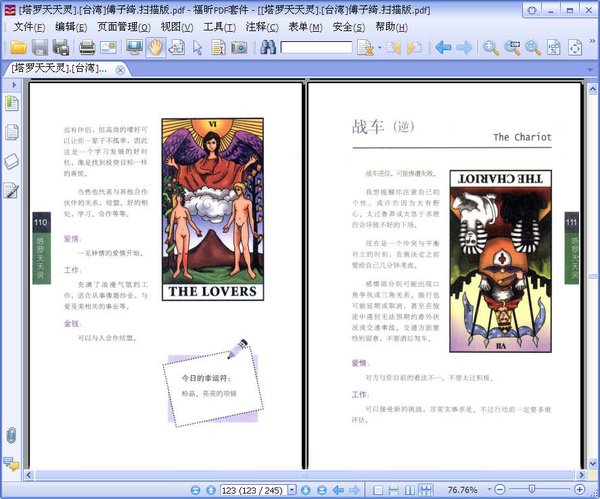Viewport: 600px width, 499px height.
Task: Open the 帮助(H) menu
Action: pos(391,27)
